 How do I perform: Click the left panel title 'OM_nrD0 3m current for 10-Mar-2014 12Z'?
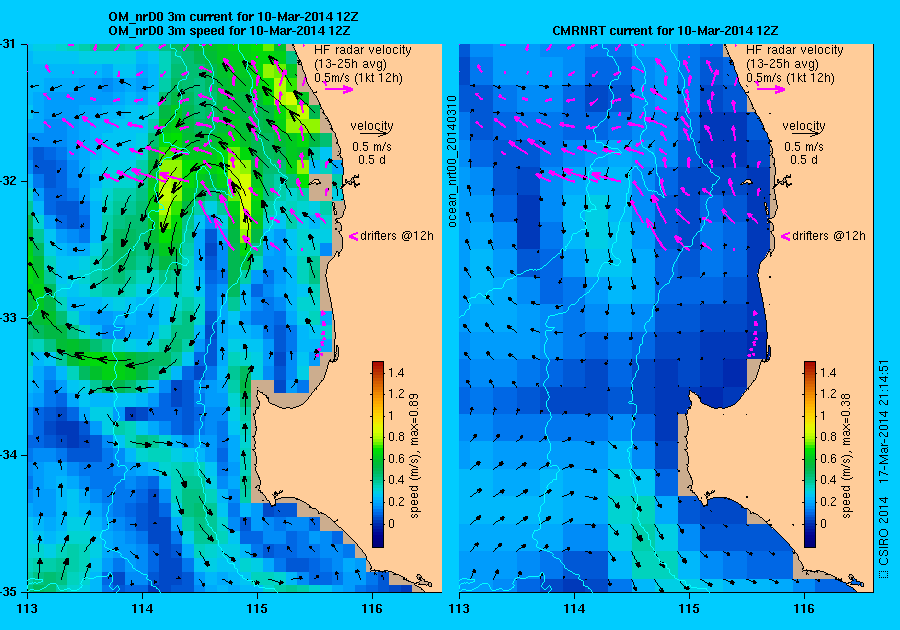[234, 17]
